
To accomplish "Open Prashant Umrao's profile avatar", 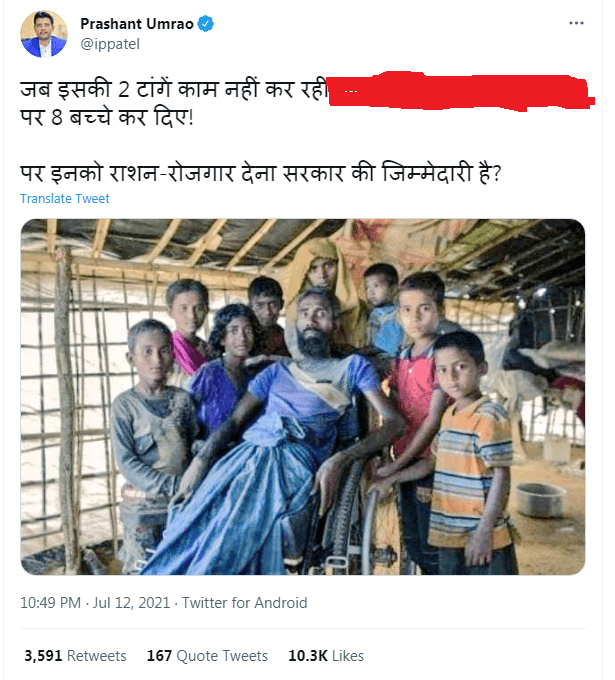I will click(44, 34).
